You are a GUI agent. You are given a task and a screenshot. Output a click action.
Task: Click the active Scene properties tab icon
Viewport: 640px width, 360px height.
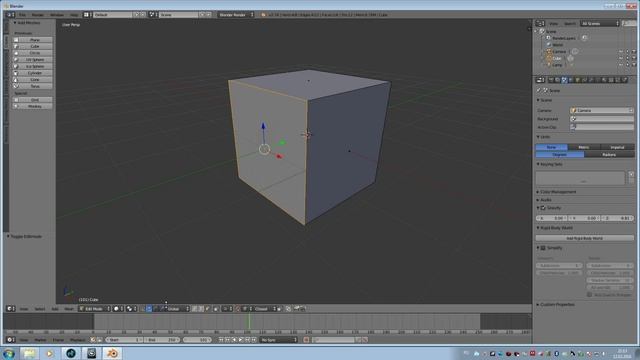pos(564,80)
